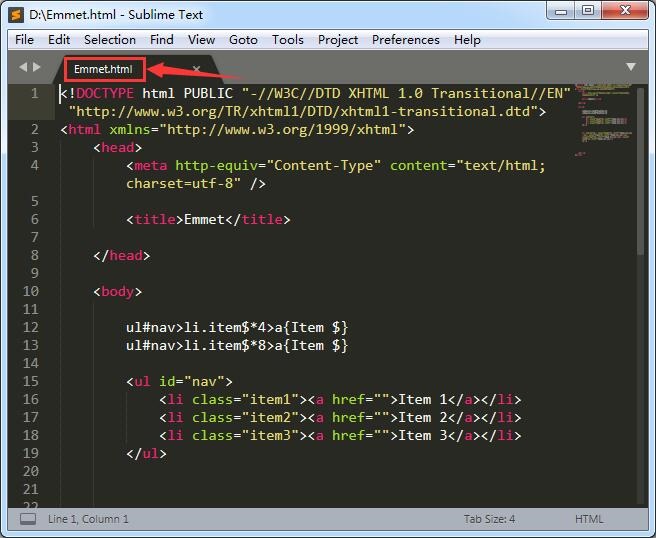This screenshot has width=656, height=538.
Task: Minimize the Sublime Text window
Action: pyautogui.click(x=561, y=11)
